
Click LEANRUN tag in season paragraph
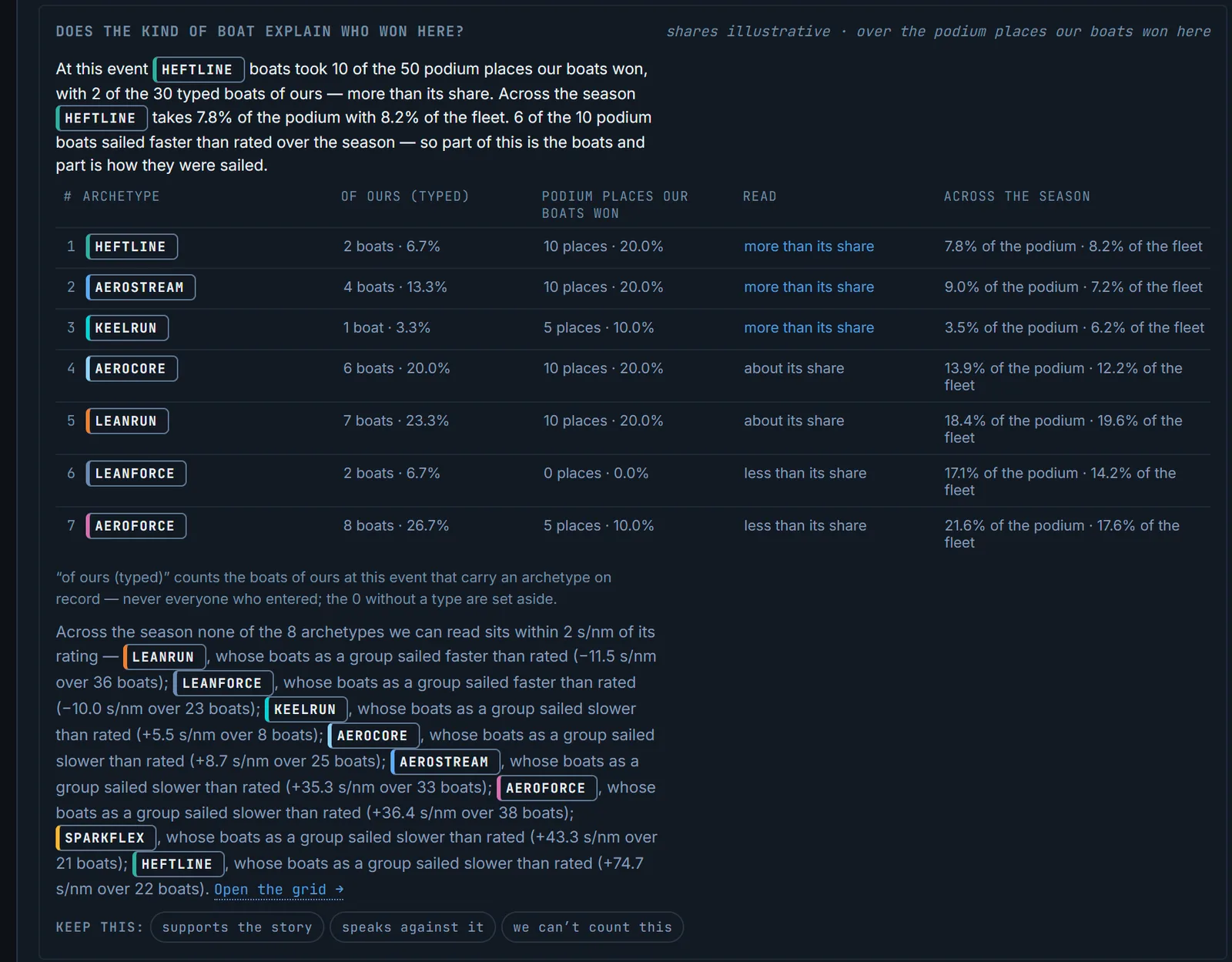coord(165,657)
